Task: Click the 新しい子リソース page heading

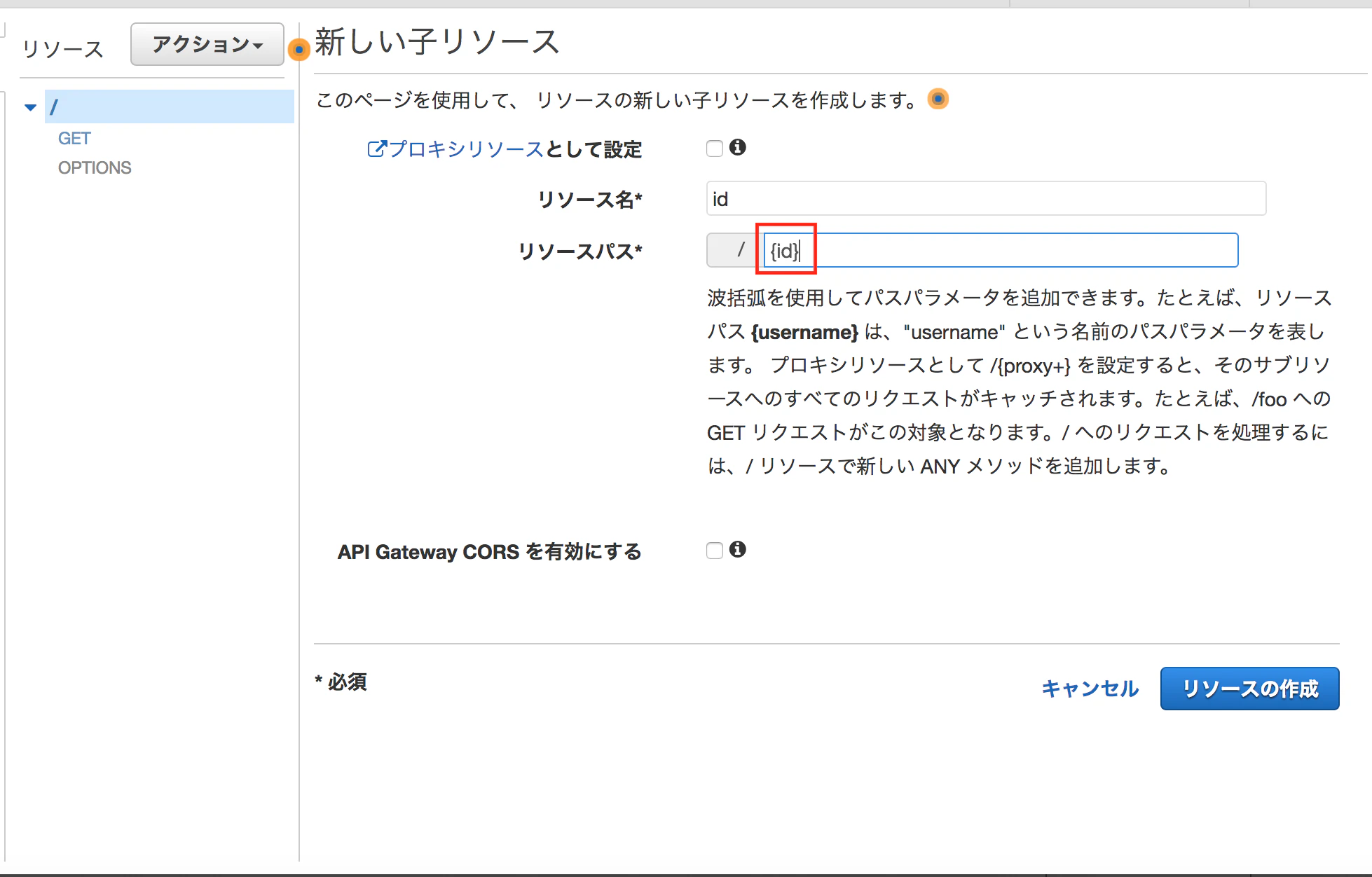Action: coord(437,42)
